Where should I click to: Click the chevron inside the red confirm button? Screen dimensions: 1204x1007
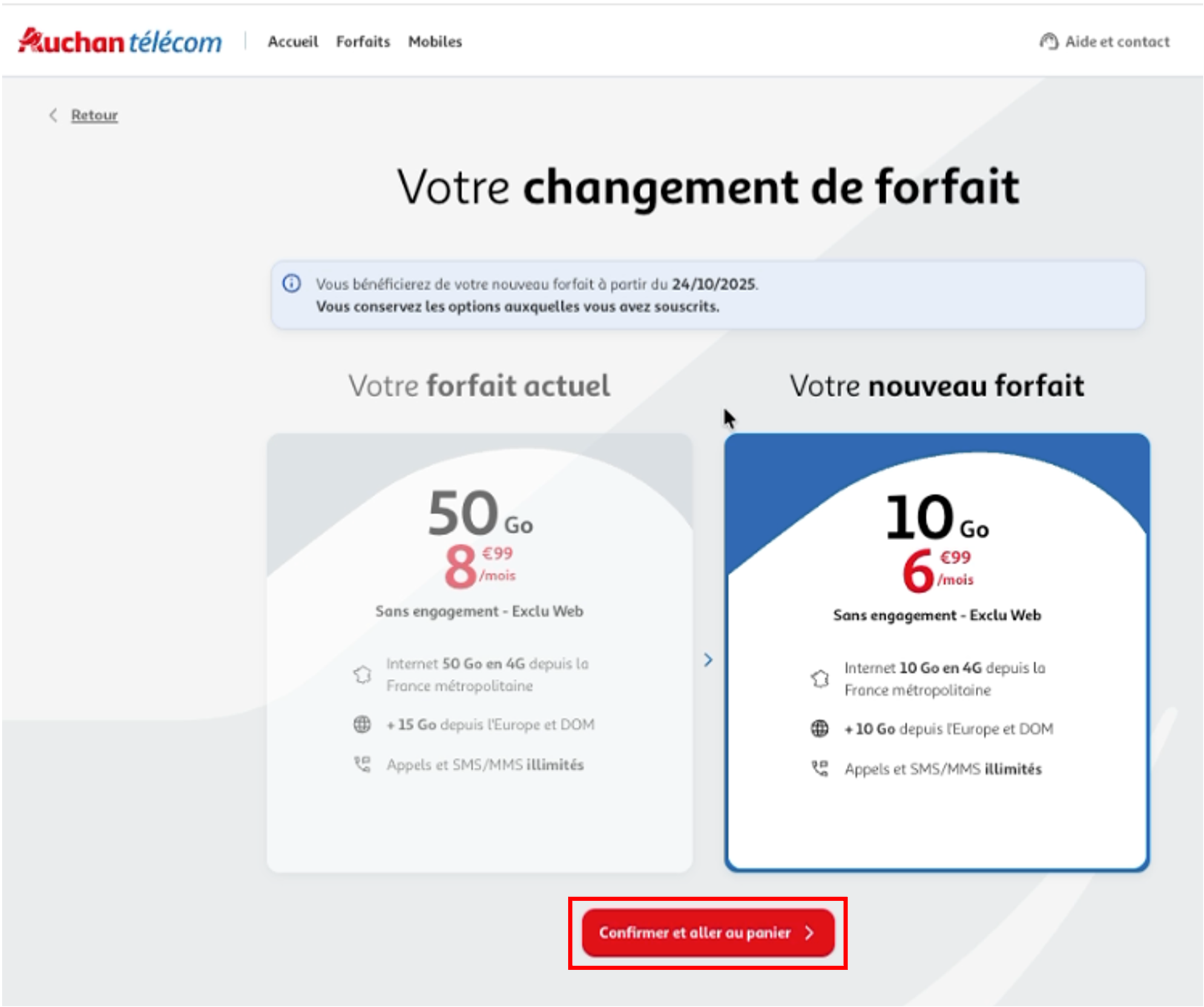pyautogui.click(x=810, y=933)
